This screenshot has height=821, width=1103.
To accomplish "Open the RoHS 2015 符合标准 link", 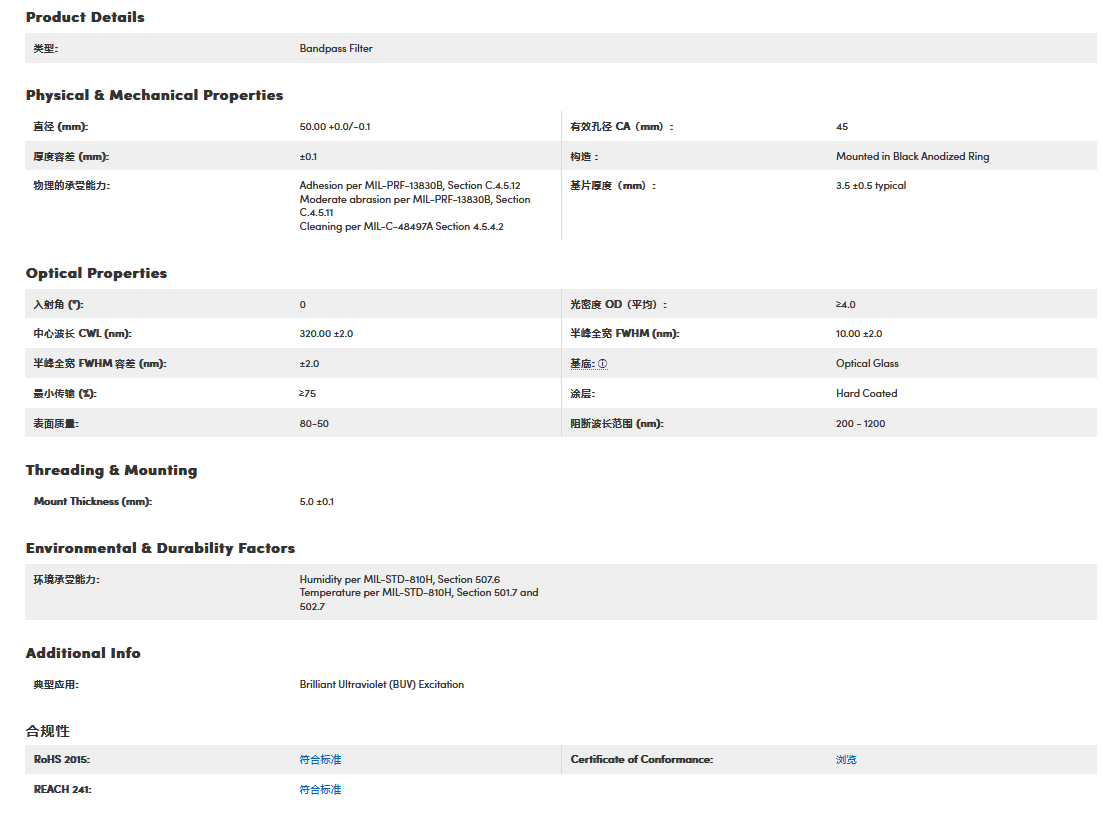I will (320, 760).
